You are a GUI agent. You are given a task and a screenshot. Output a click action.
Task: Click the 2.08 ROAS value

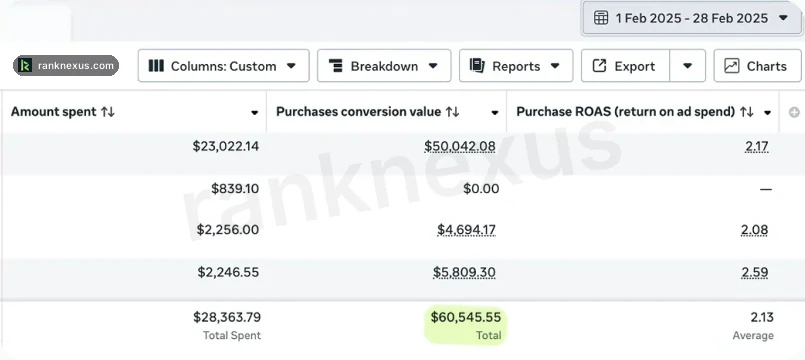pyautogui.click(x=755, y=230)
